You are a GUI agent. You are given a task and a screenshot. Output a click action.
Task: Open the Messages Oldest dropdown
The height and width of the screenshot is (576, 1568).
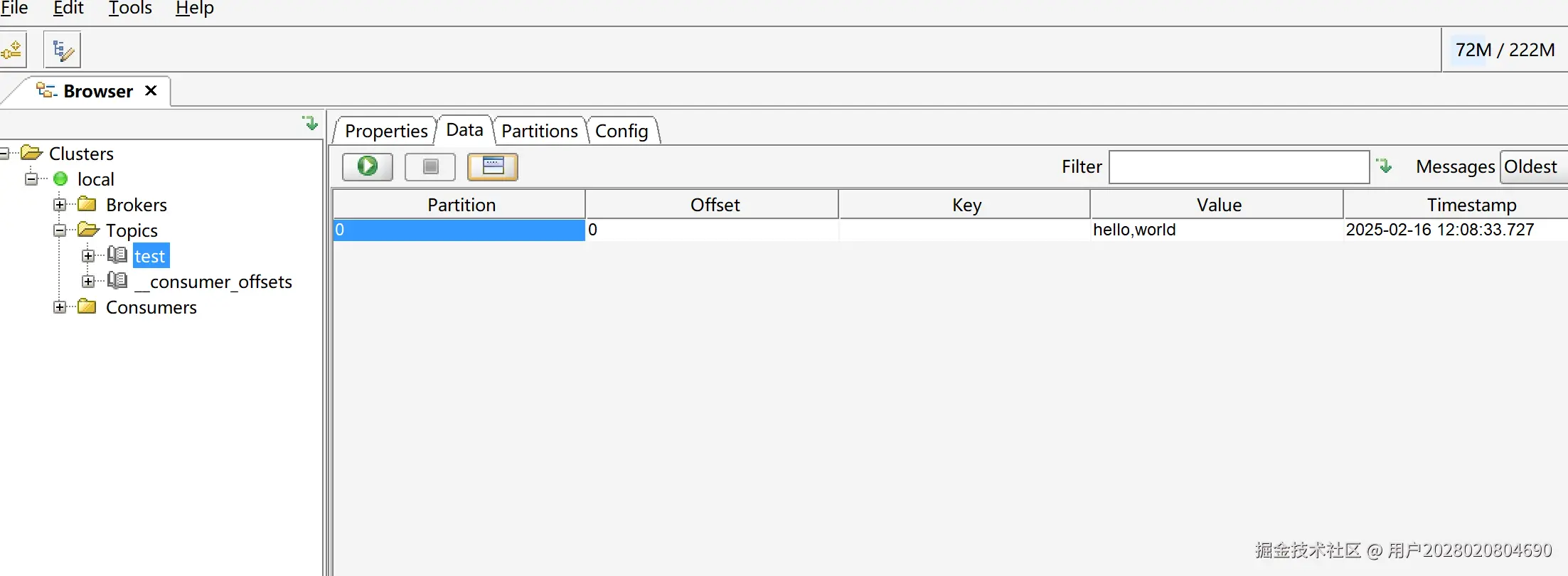click(x=1532, y=166)
